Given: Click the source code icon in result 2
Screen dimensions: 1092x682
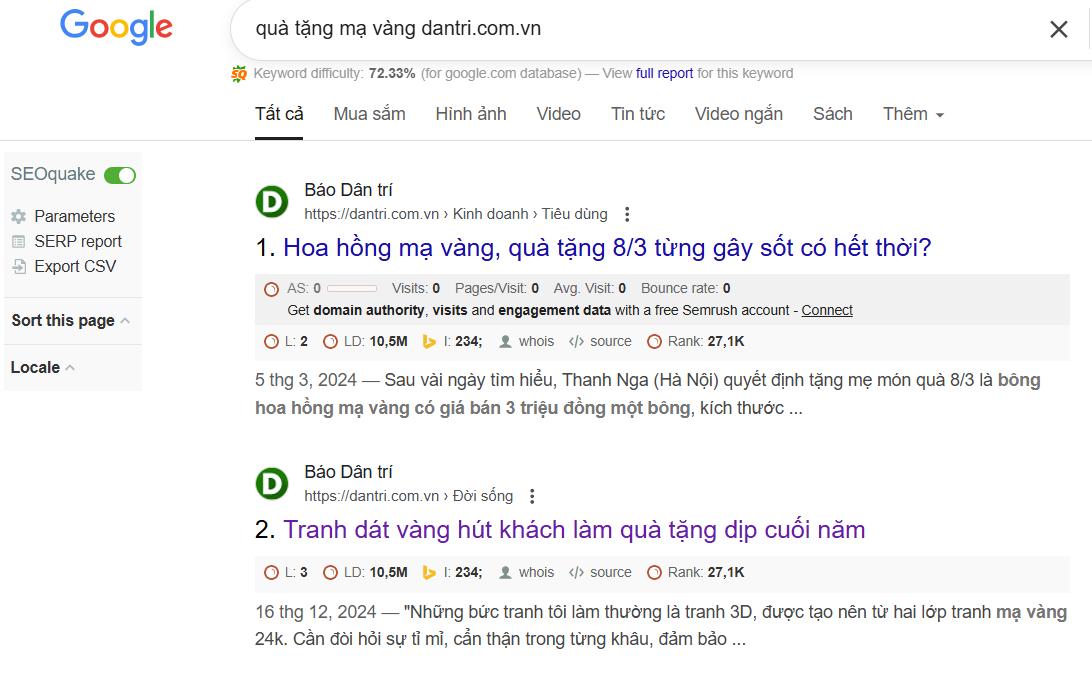Looking at the screenshot, I should (576, 573).
